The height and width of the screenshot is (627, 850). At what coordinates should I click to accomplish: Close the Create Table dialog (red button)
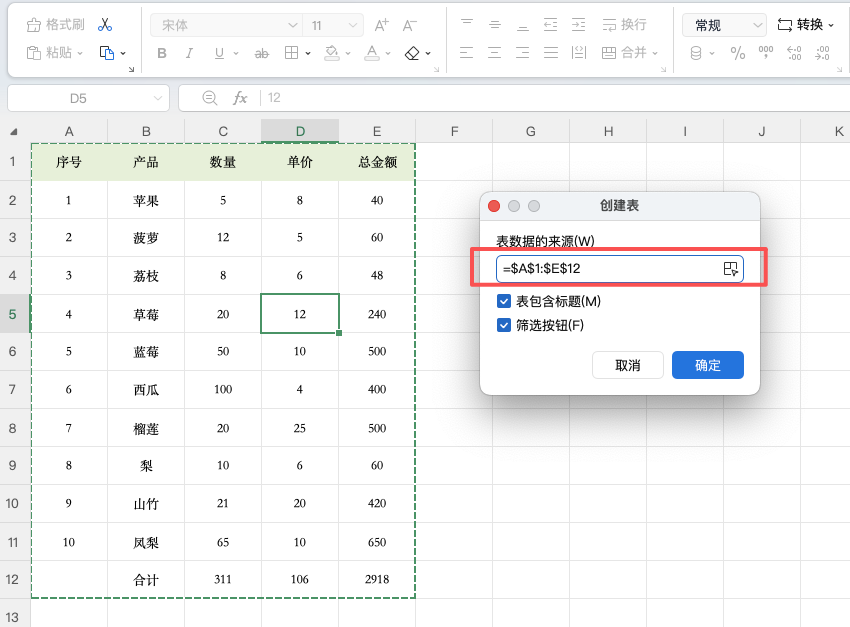coord(494,206)
